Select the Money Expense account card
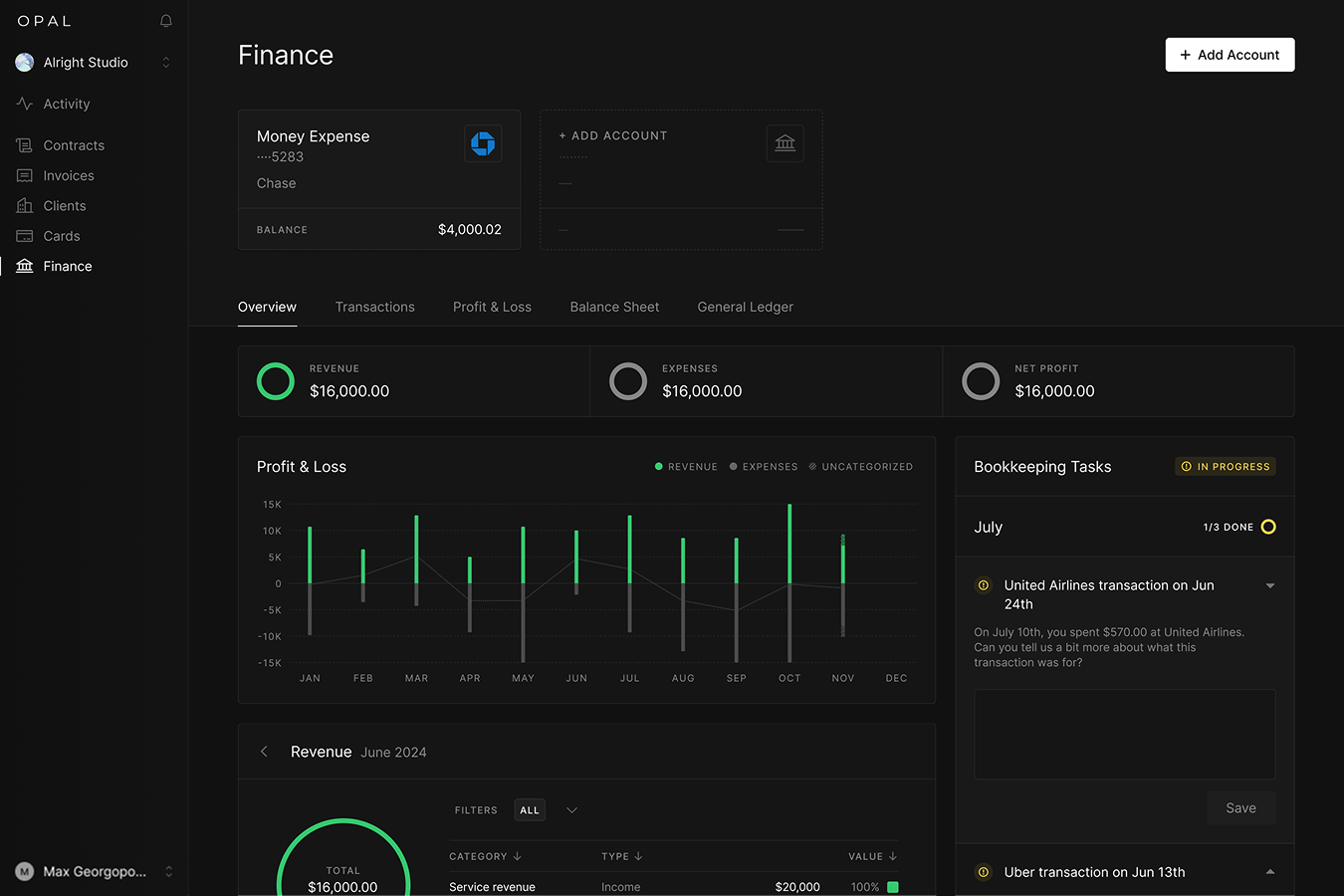This screenshot has height=896, width=1344. tap(379, 179)
